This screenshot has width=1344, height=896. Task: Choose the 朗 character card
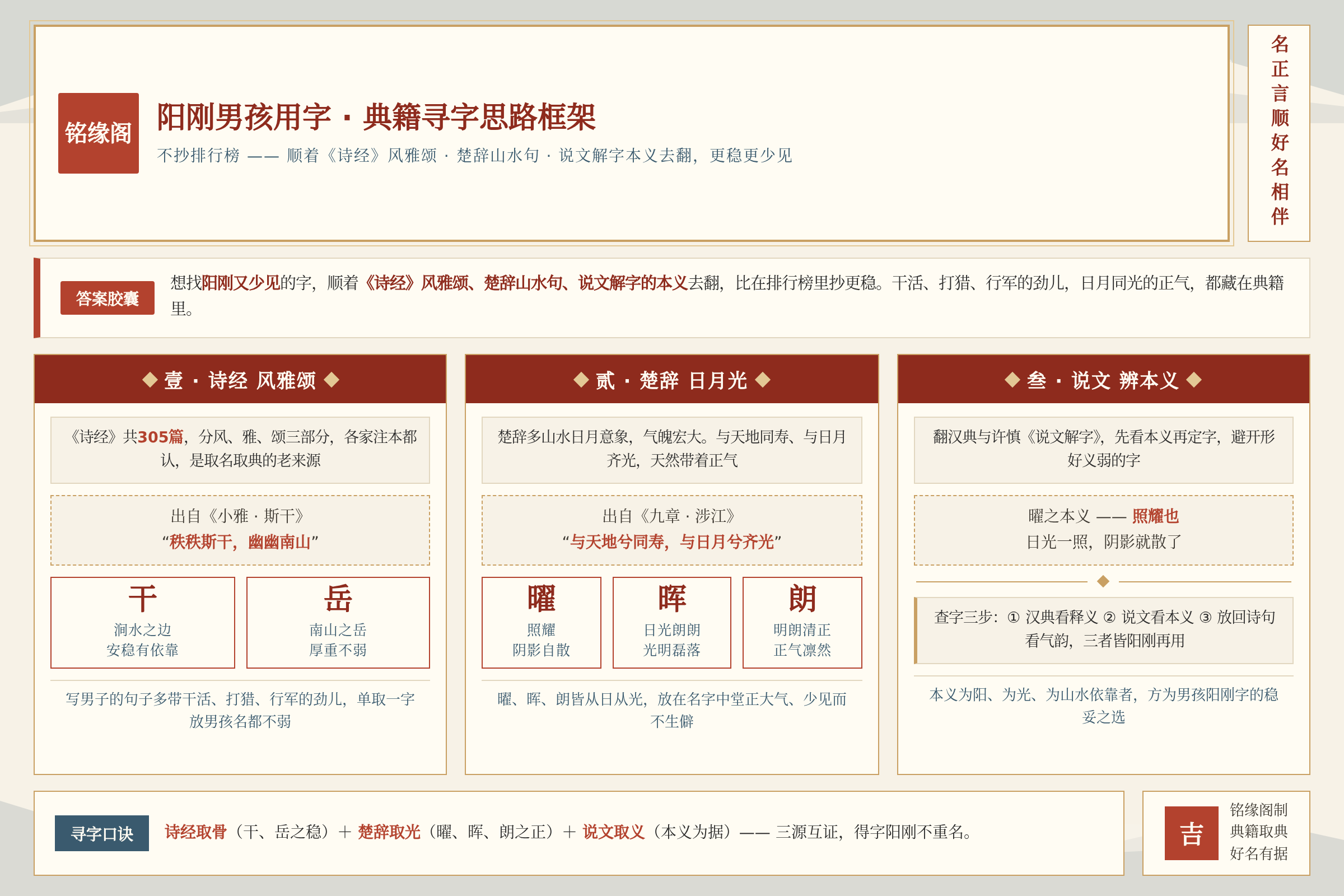pyautogui.click(x=802, y=622)
